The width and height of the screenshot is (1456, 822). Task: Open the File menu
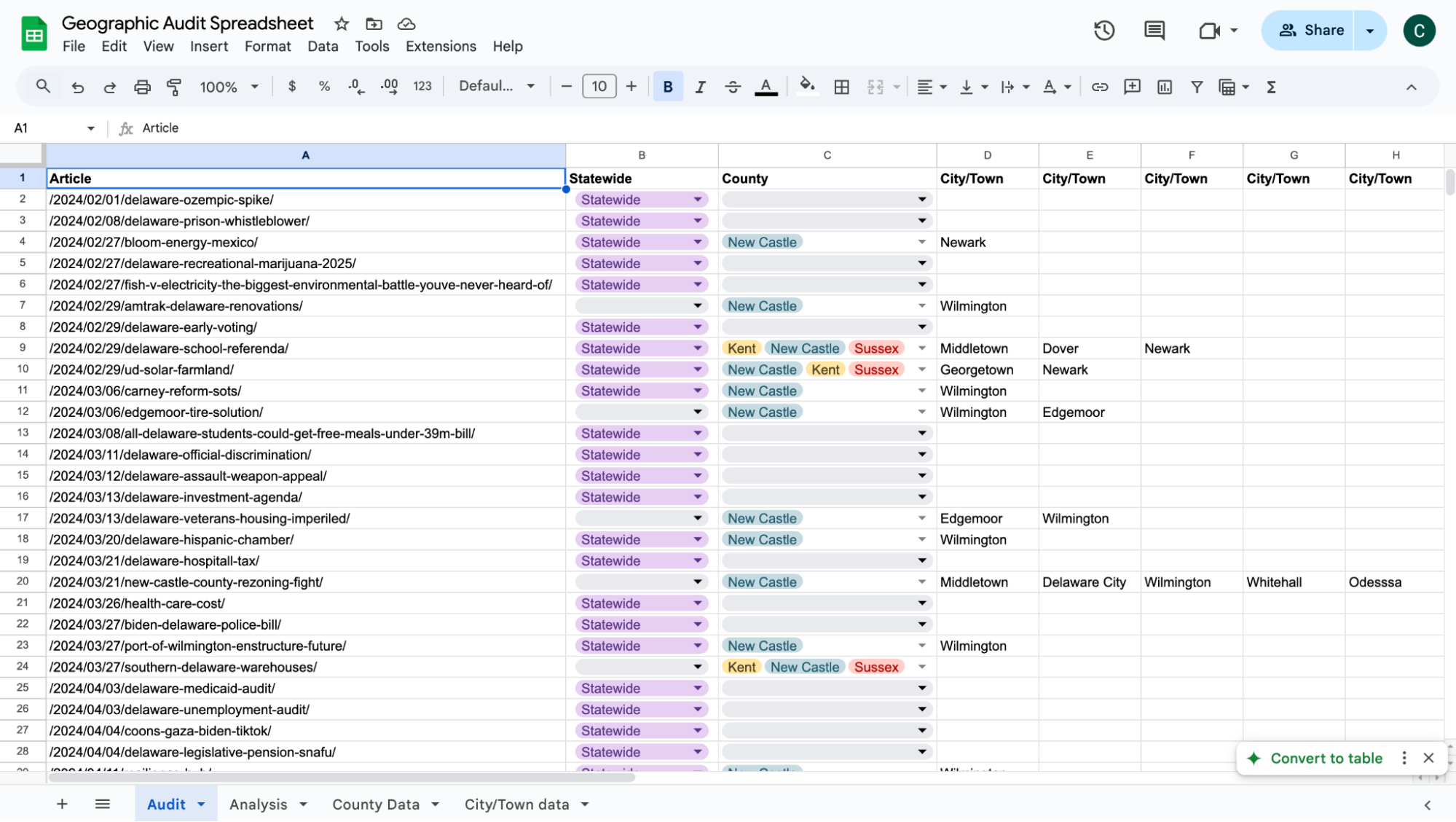[x=74, y=46]
